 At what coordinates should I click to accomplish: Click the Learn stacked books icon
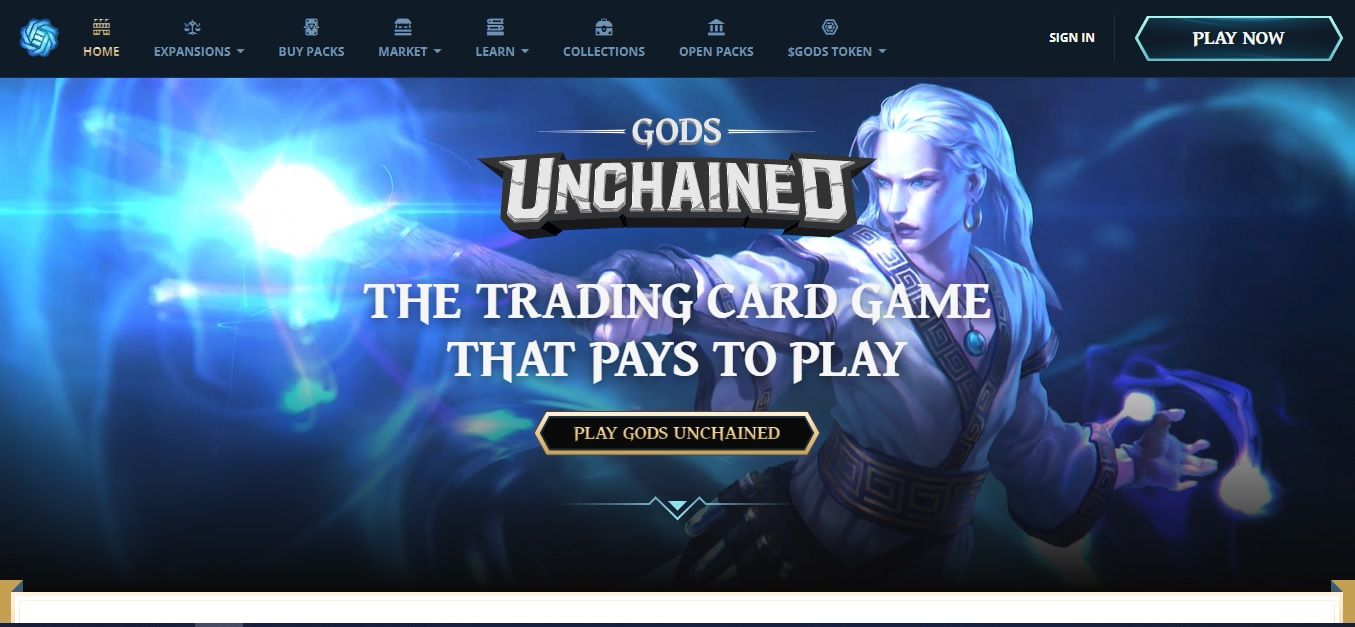495,27
